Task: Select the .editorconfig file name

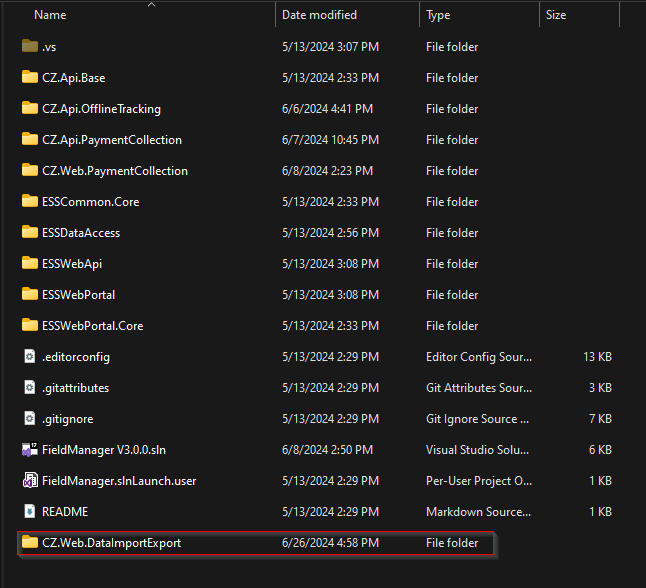Action: pos(76,357)
